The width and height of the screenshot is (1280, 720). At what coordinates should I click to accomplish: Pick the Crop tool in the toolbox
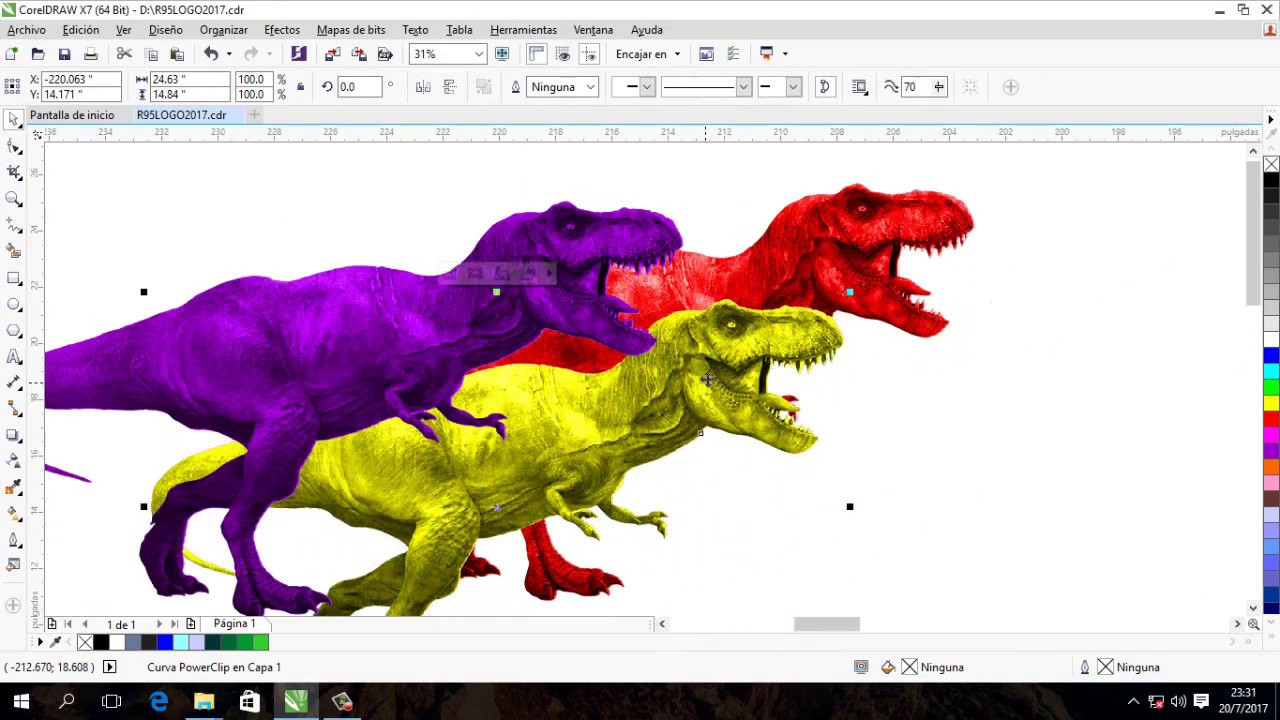[14, 173]
